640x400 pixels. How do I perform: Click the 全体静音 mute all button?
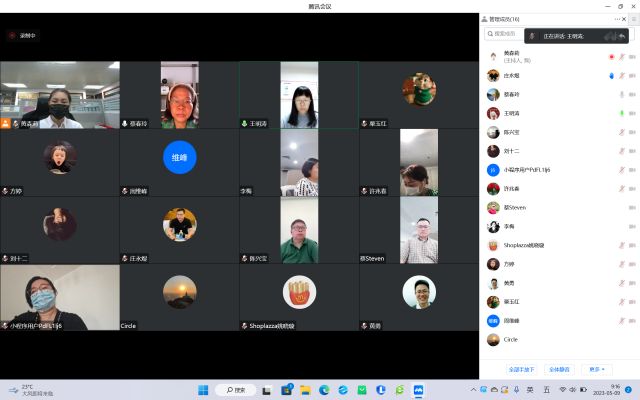[559, 369]
